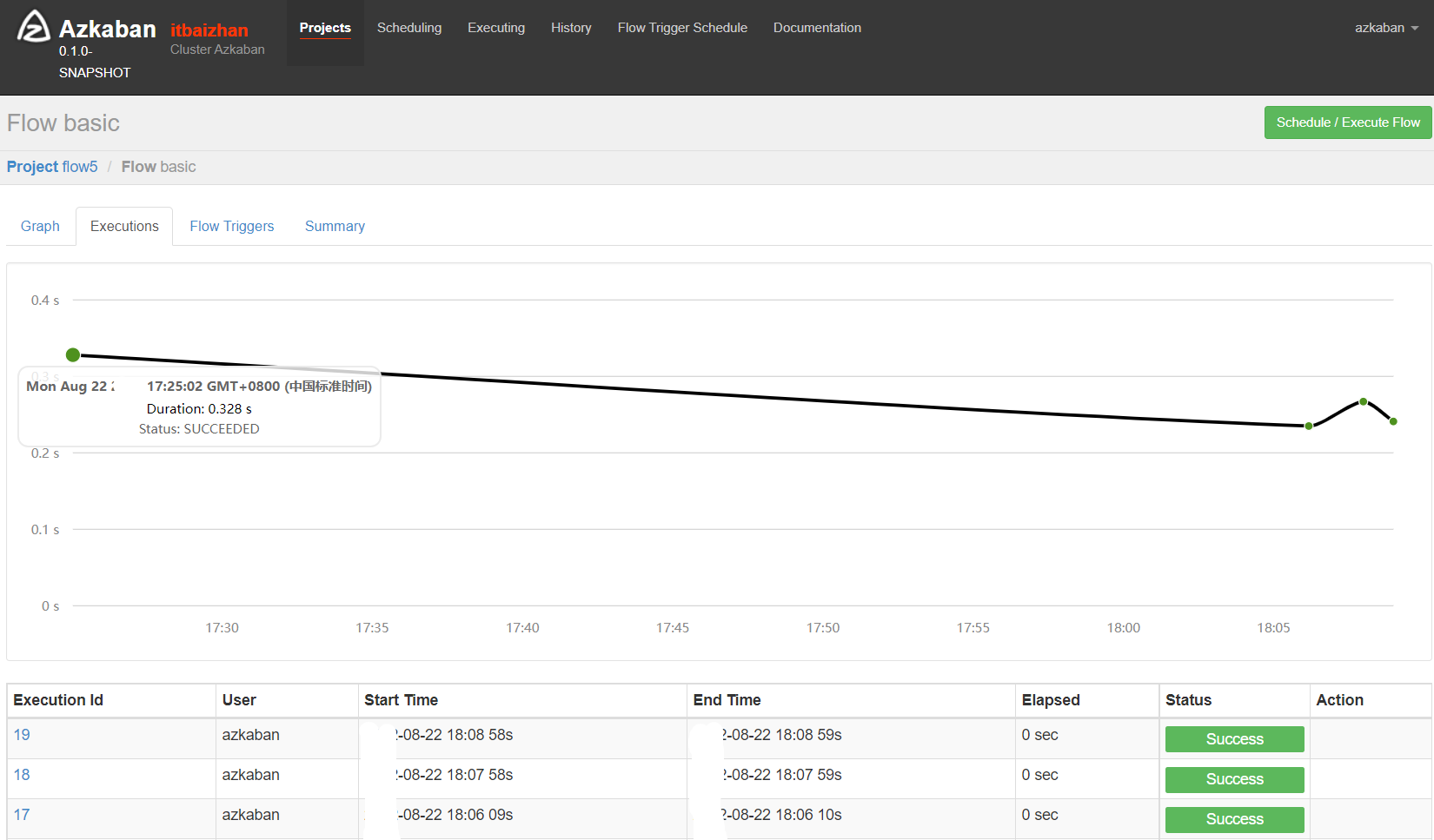The image size is (1434, 840).
Task: Click the first green chart data point
Action: click(x=73, y=354)
